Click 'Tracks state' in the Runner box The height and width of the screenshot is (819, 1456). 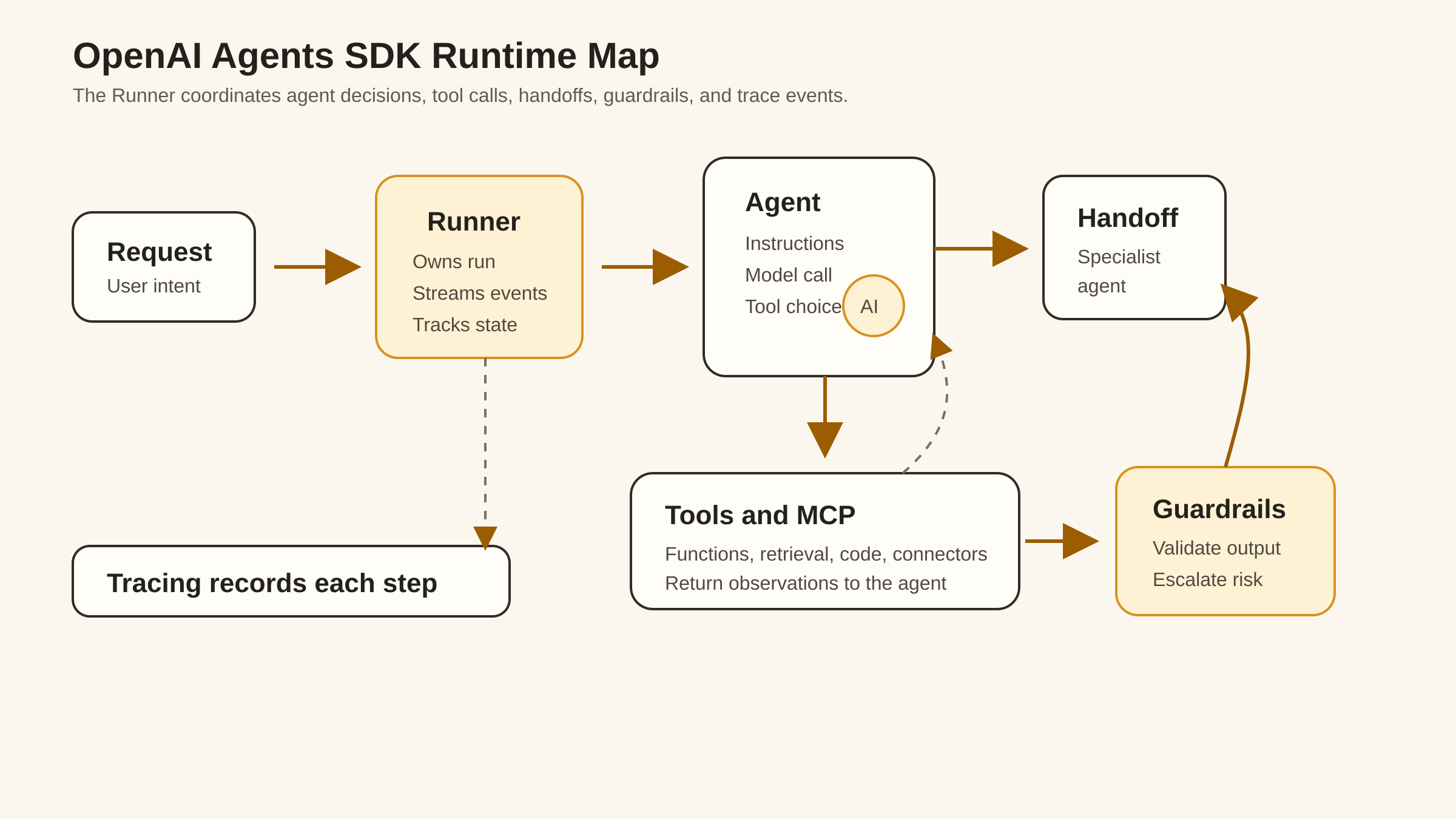pos(465,325)
